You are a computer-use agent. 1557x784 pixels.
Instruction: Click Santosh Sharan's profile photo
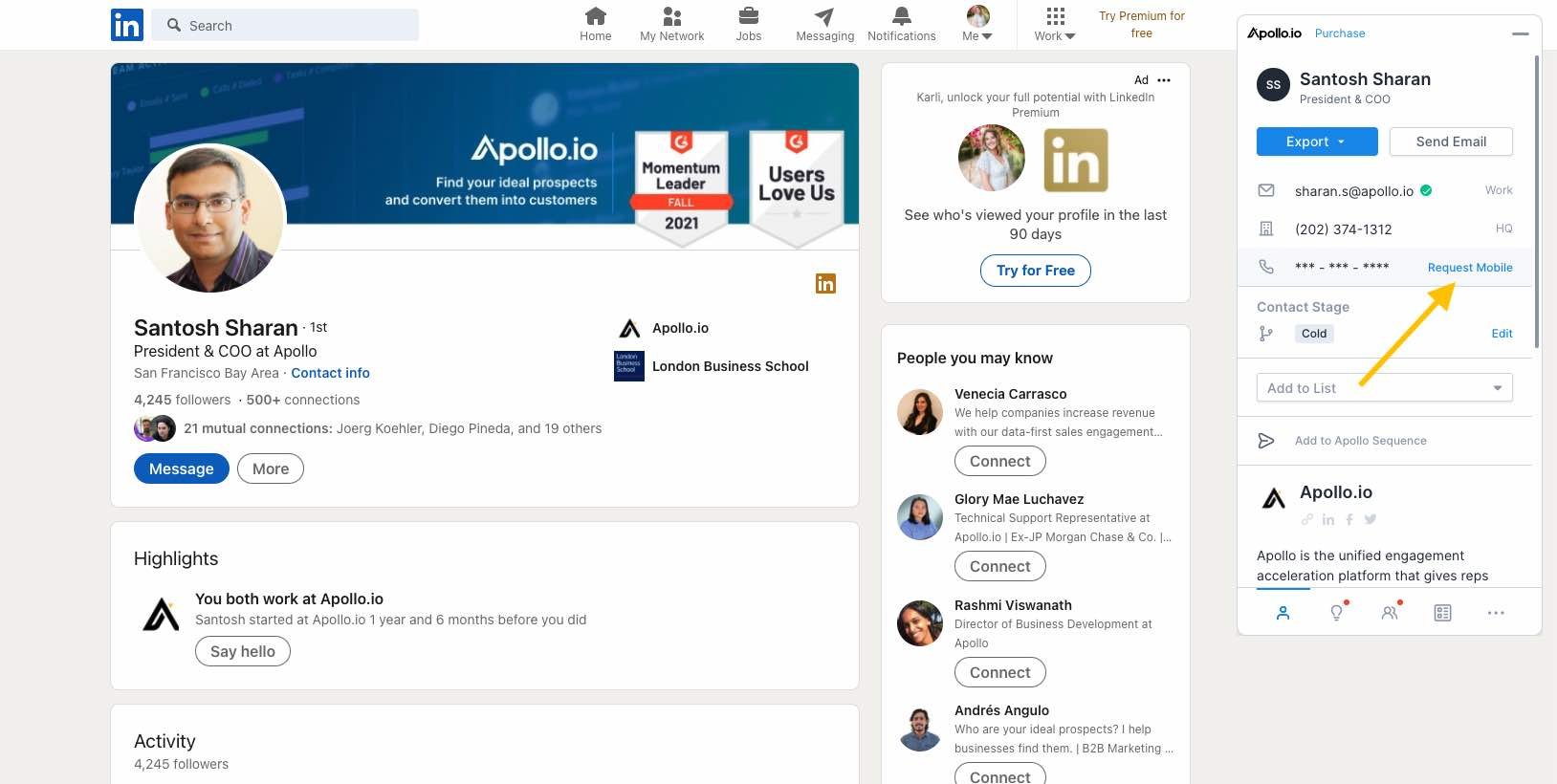(x=210, y=219)
